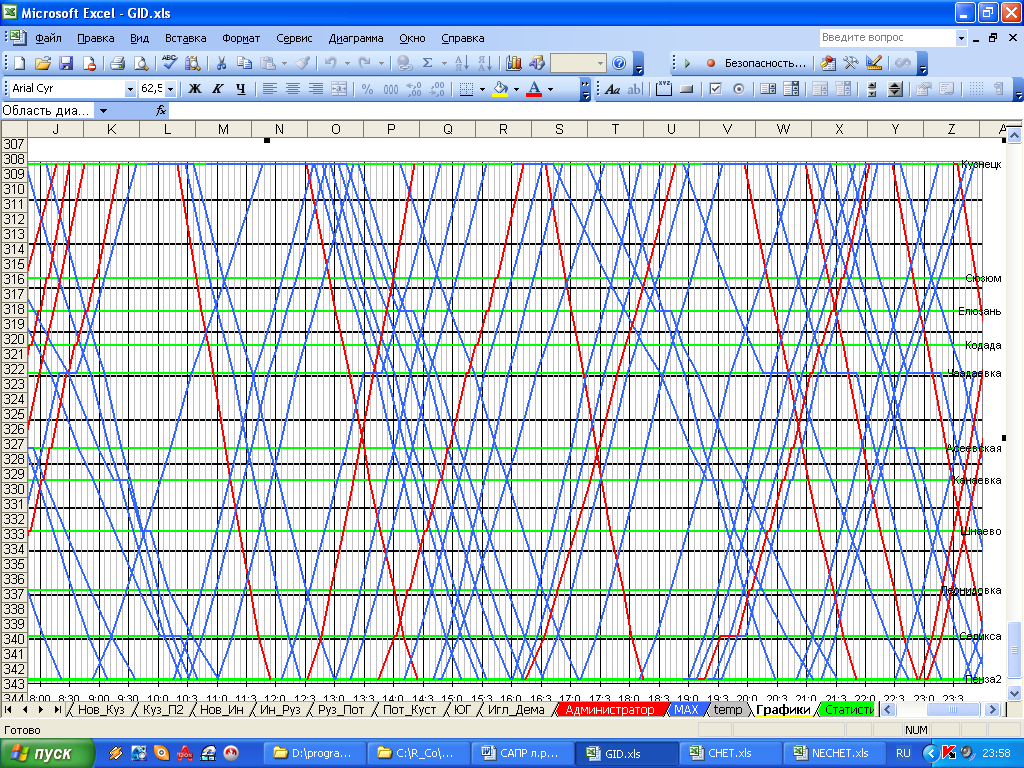Run macro (green play icon)
This screenshot has height=768, width=1024.
click(687, 63)
